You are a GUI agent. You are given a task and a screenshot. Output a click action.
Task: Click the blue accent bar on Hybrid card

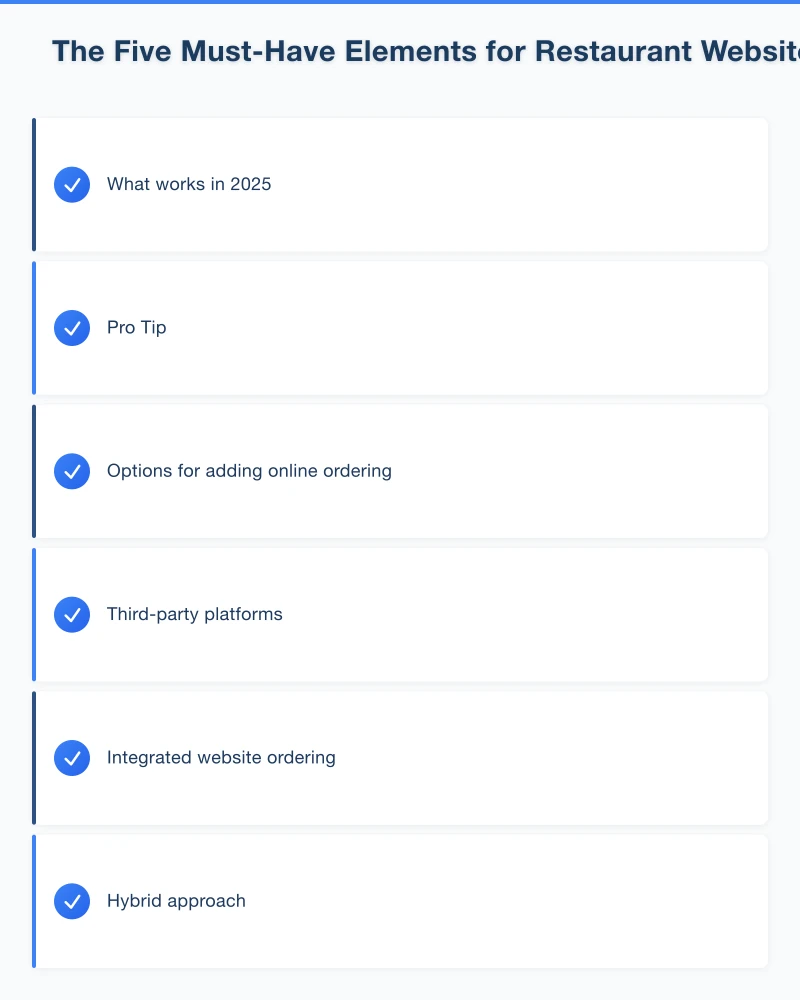[x=34, y=901]
